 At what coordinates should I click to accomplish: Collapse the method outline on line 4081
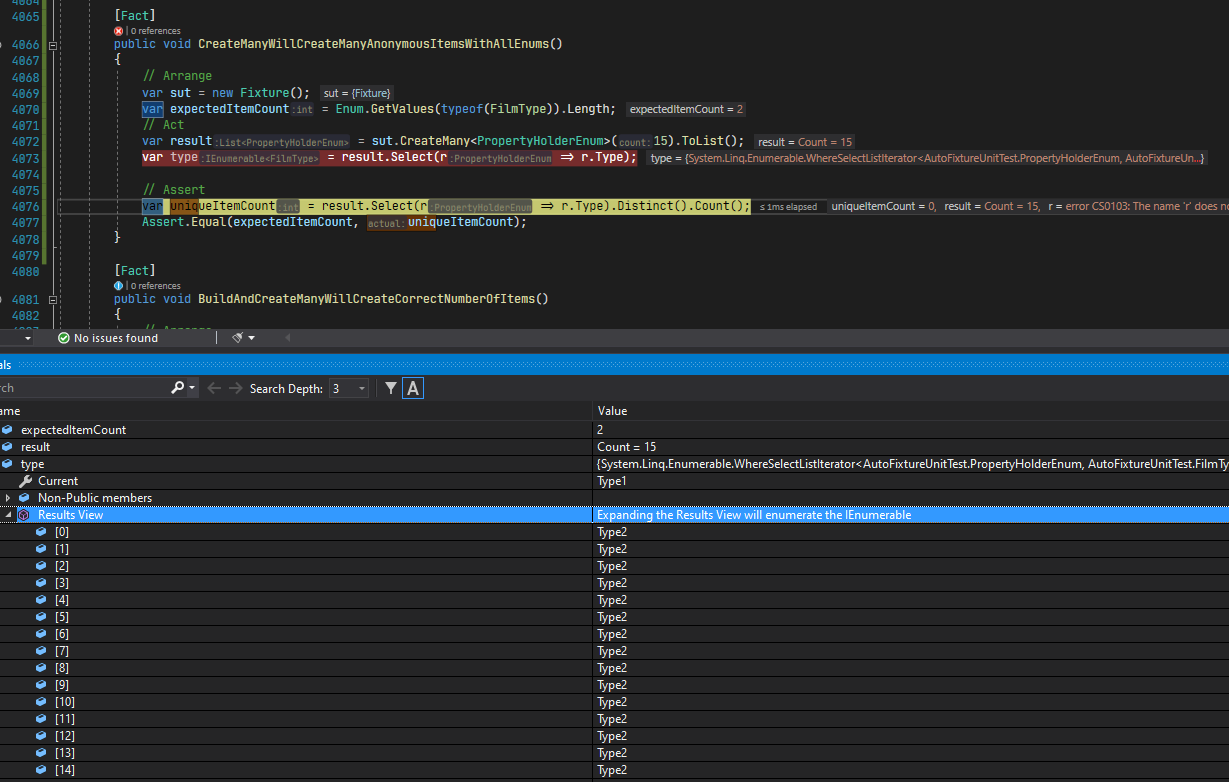(53, 298)
